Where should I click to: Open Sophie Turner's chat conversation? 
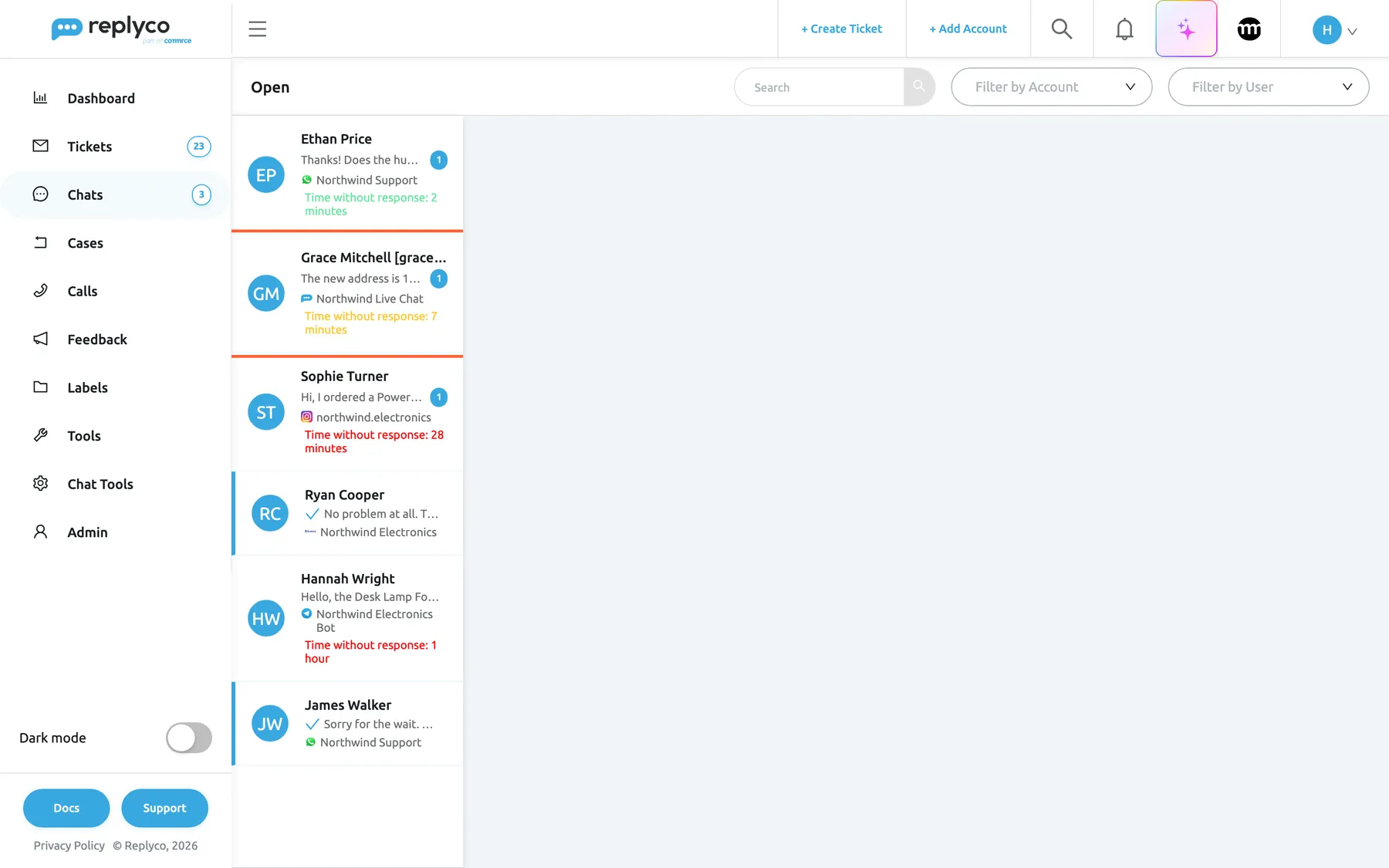coord(347,413)
